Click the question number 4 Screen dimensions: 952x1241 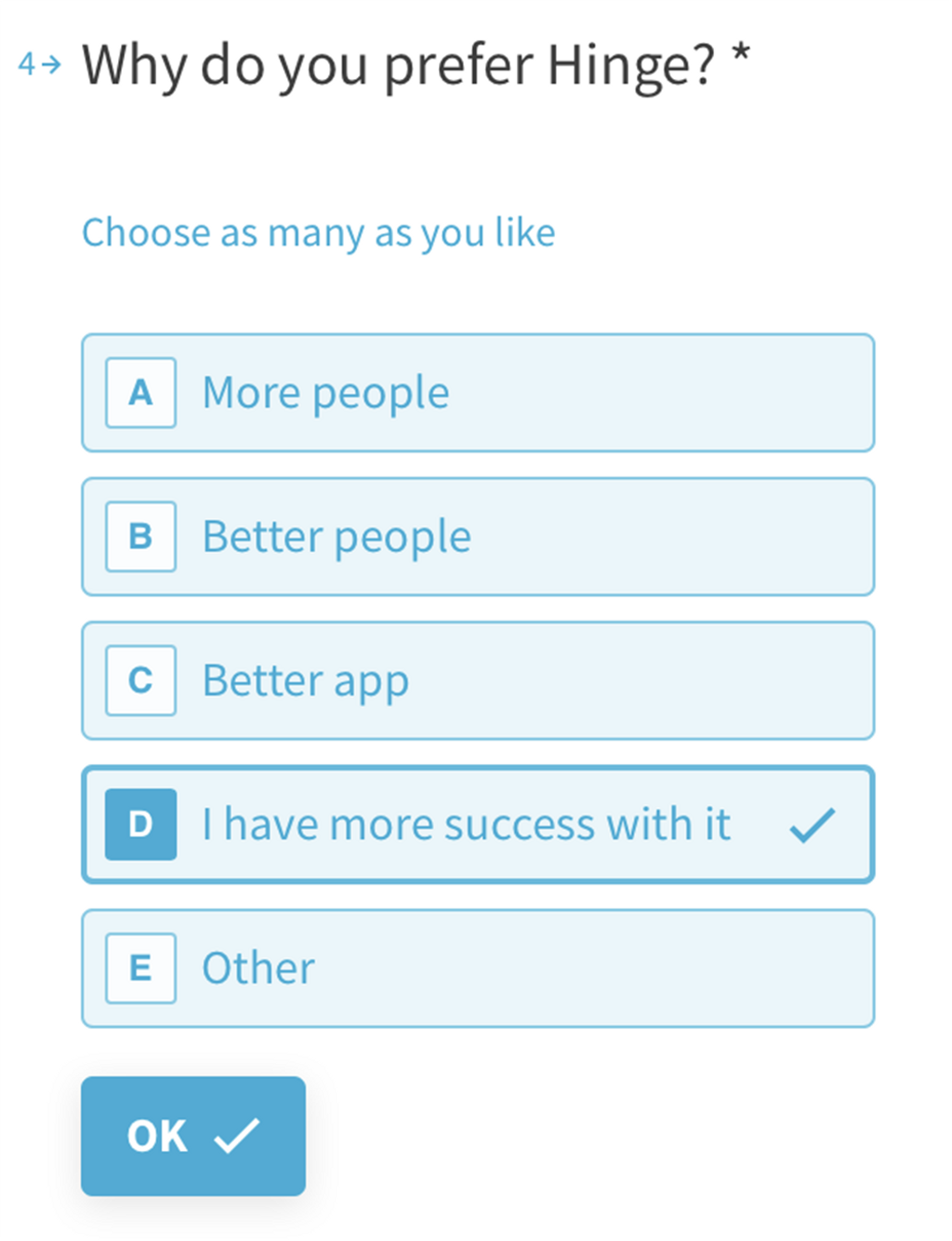tap(26, 64)
